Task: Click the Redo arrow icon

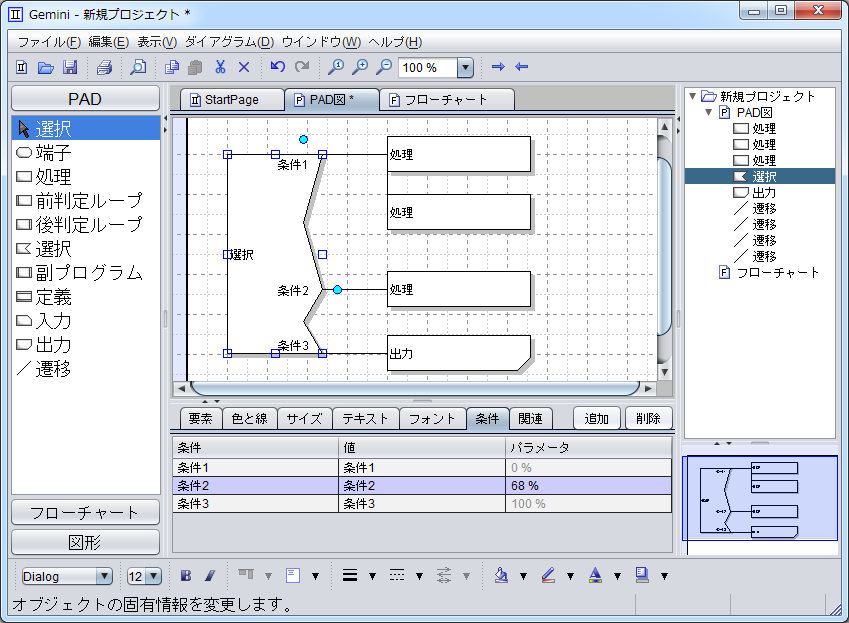Action: [x=302, y=67]
